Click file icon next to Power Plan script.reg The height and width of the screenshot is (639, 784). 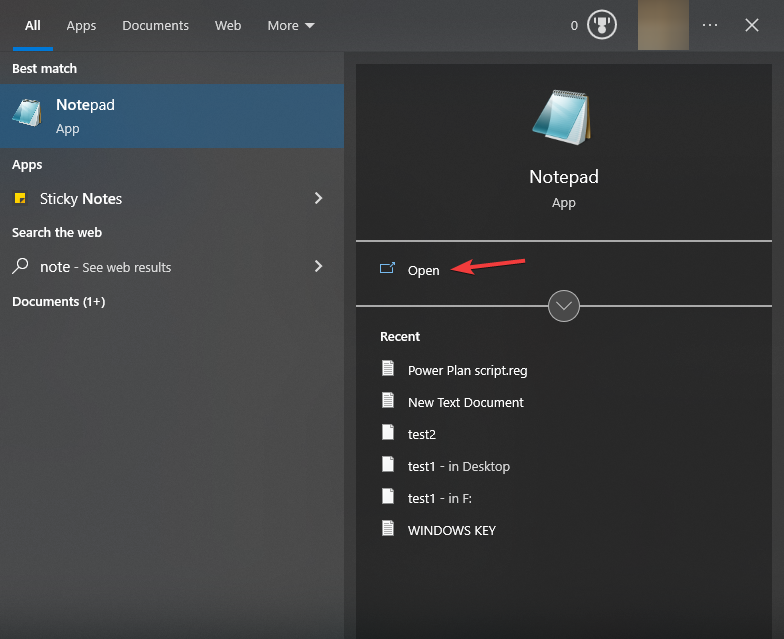388,369
